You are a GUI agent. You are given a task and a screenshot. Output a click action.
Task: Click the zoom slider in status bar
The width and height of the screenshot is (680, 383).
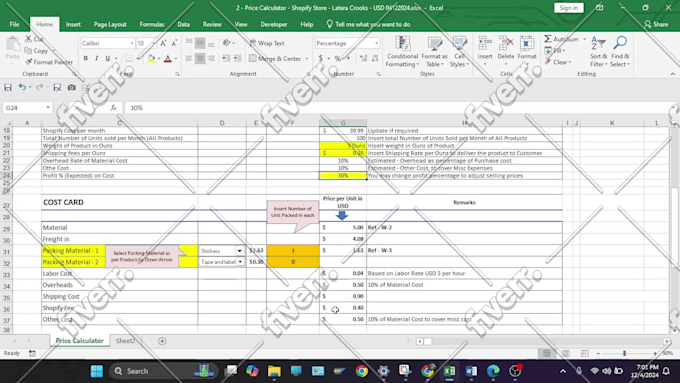point(624,354)
